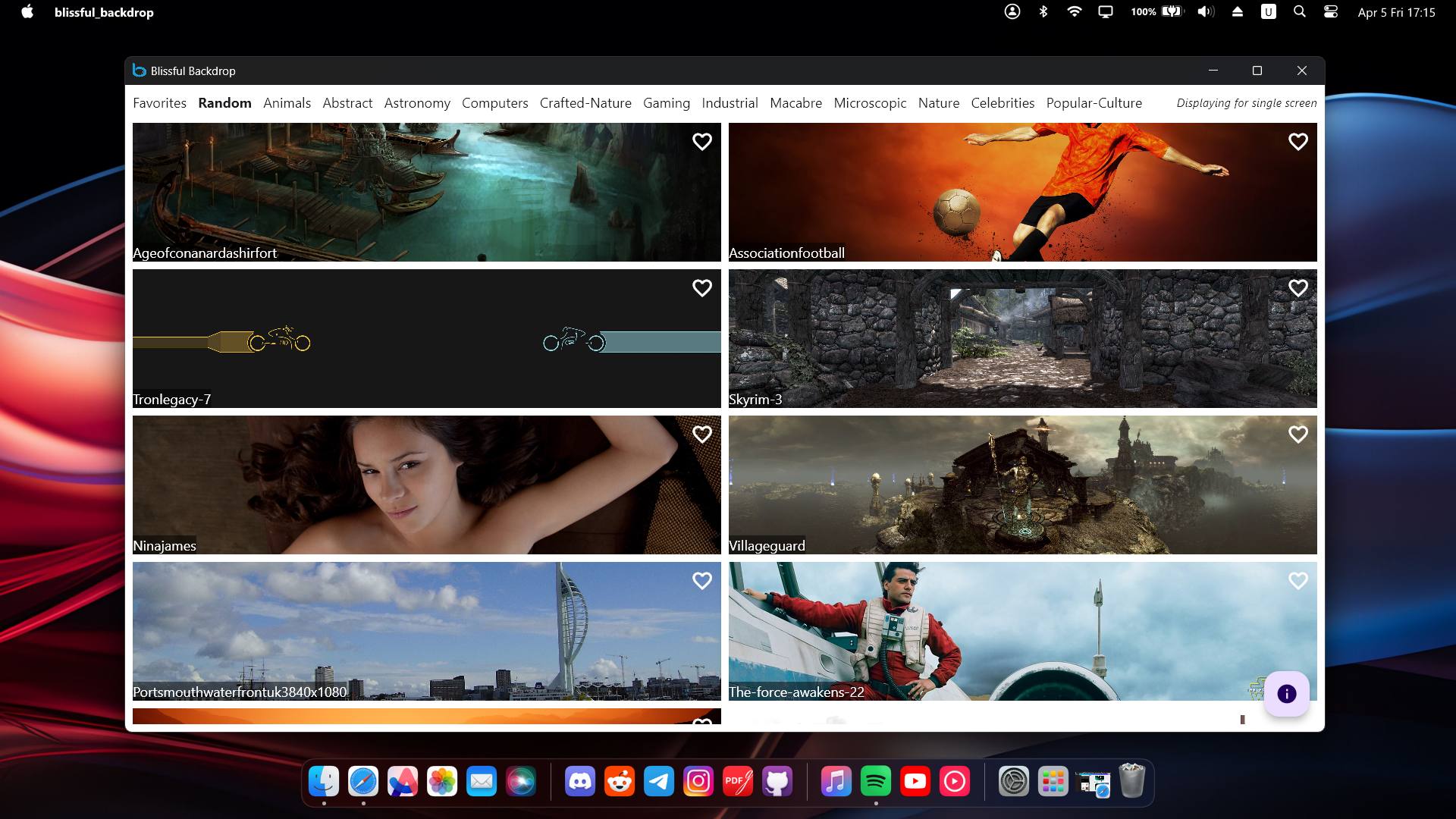This screenshot has width=1456, height=819.
Task: Launch Discord from the dock
Action: pyautogui.click(x=580, y=781)
